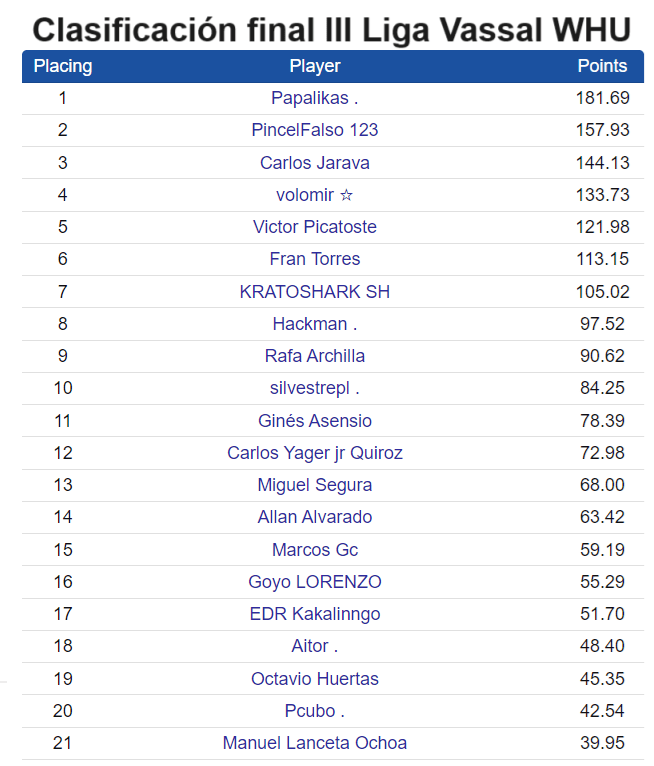Click the Player column header
The image size is (654, 766).
315,67
